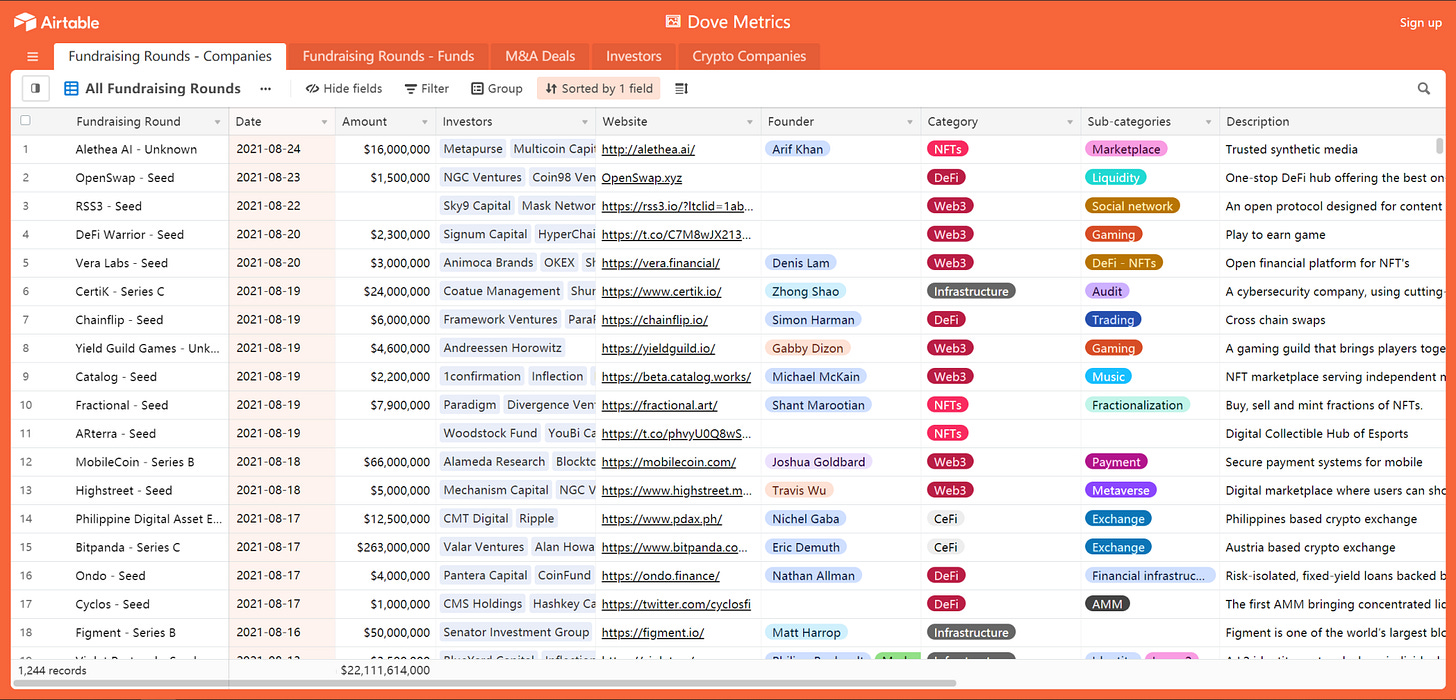Click the Arif Khan founder chip

[797, 149]
